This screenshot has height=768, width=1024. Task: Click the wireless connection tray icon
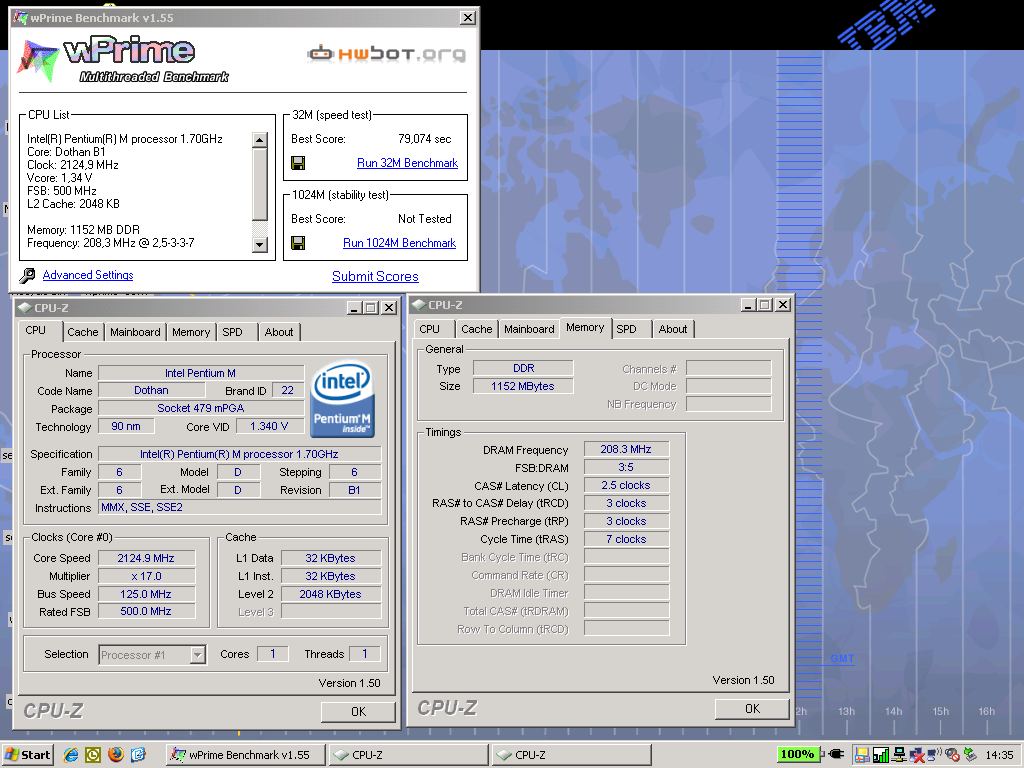935,754
